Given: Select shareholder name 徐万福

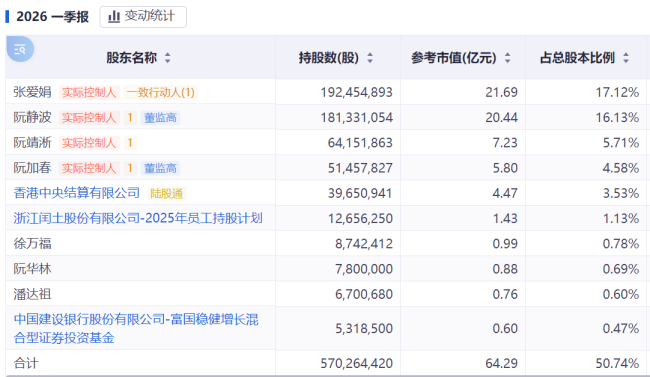Looking at the screenshot, I should pos(32,243).
